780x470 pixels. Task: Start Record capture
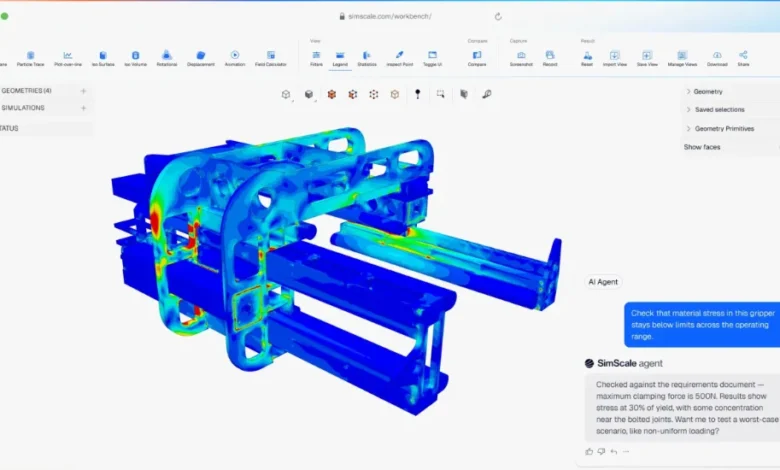pyautogui.click(x=550, y=58)
